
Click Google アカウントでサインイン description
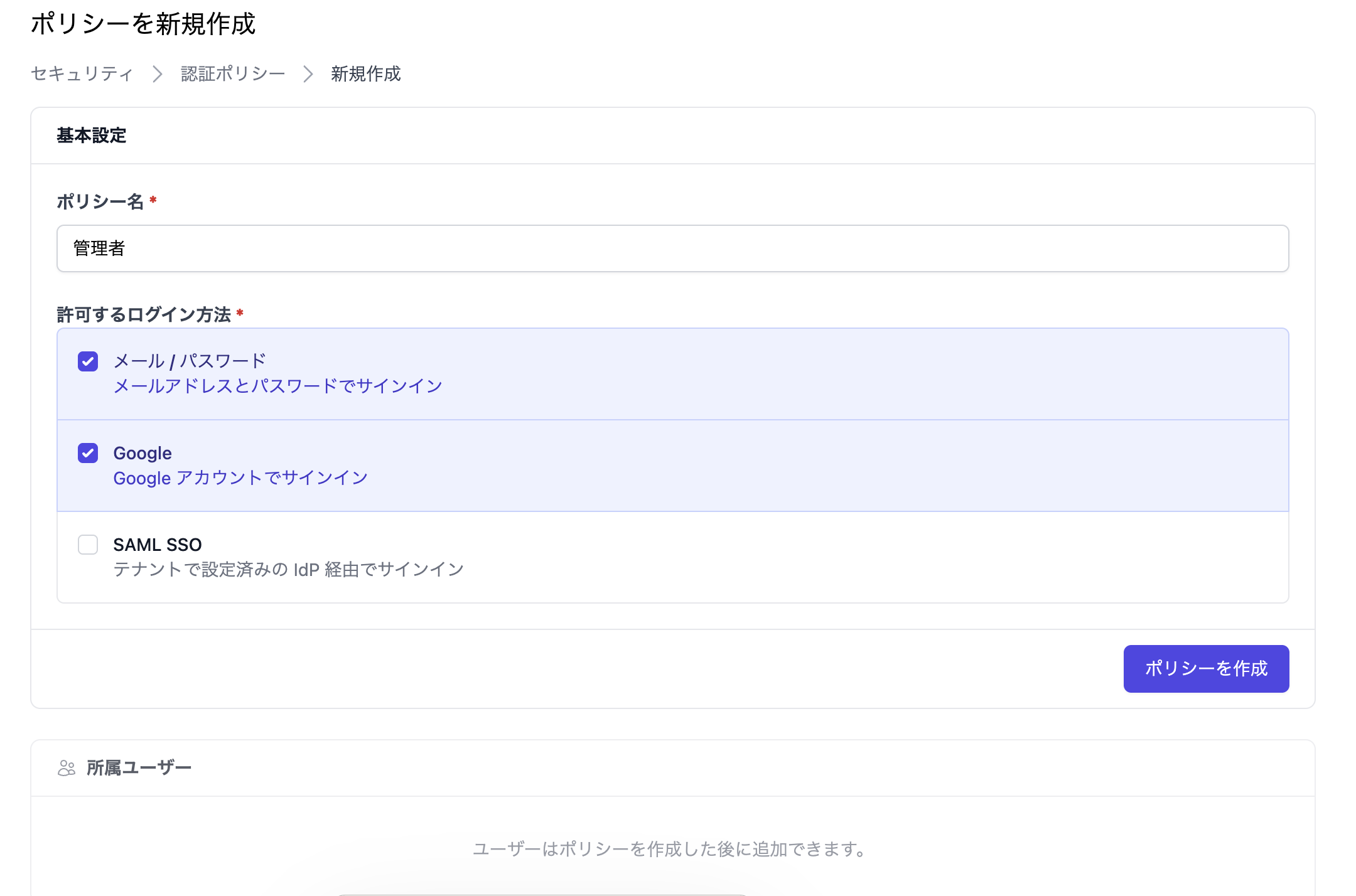coord(240,478)
